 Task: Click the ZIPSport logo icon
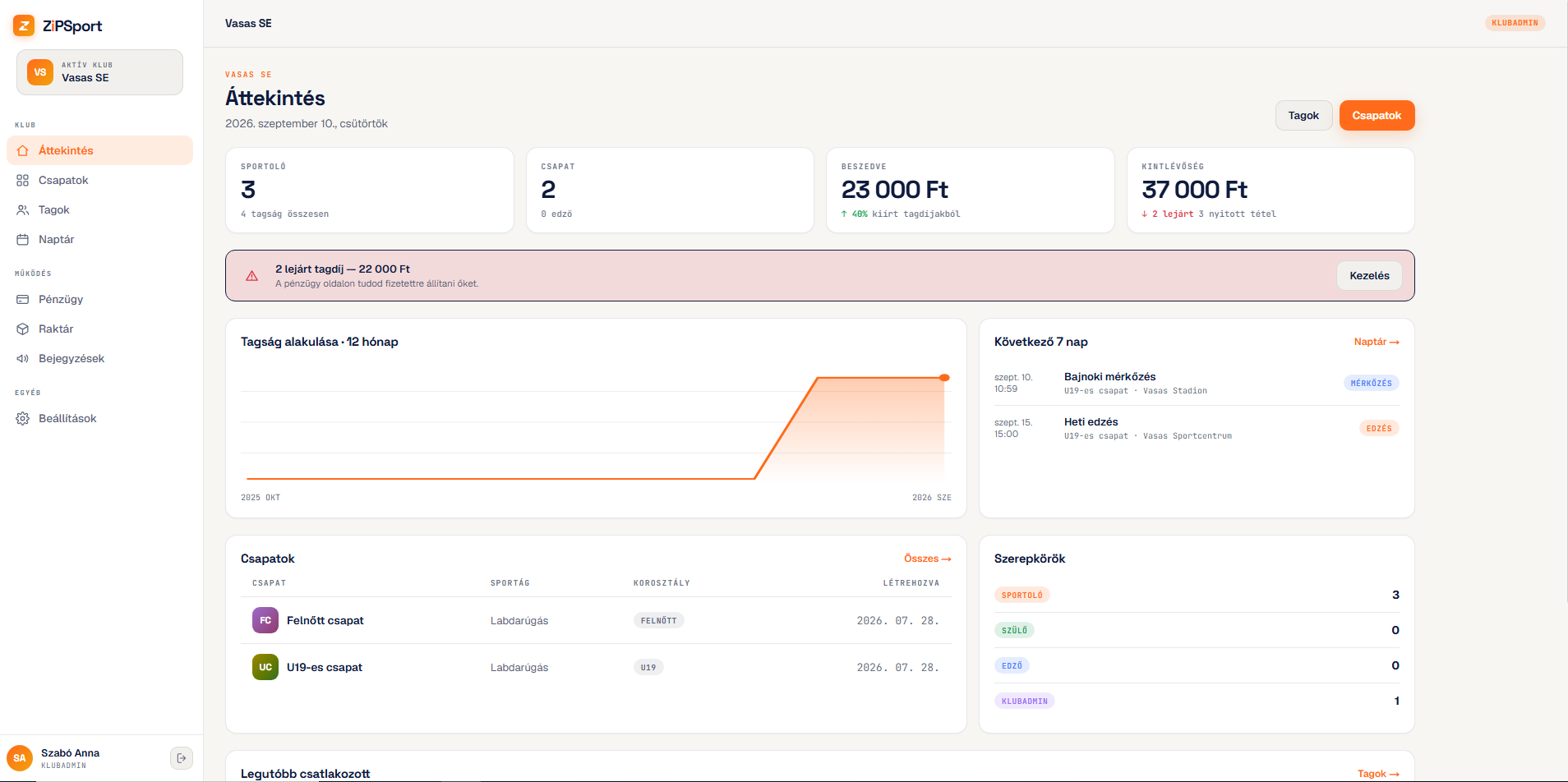pyautogui.click(x=24, y=25)
